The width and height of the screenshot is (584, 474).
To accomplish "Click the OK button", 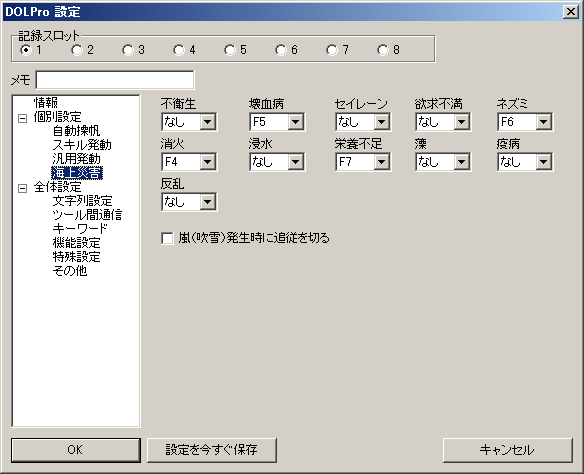I will click(x=76, y=450).
